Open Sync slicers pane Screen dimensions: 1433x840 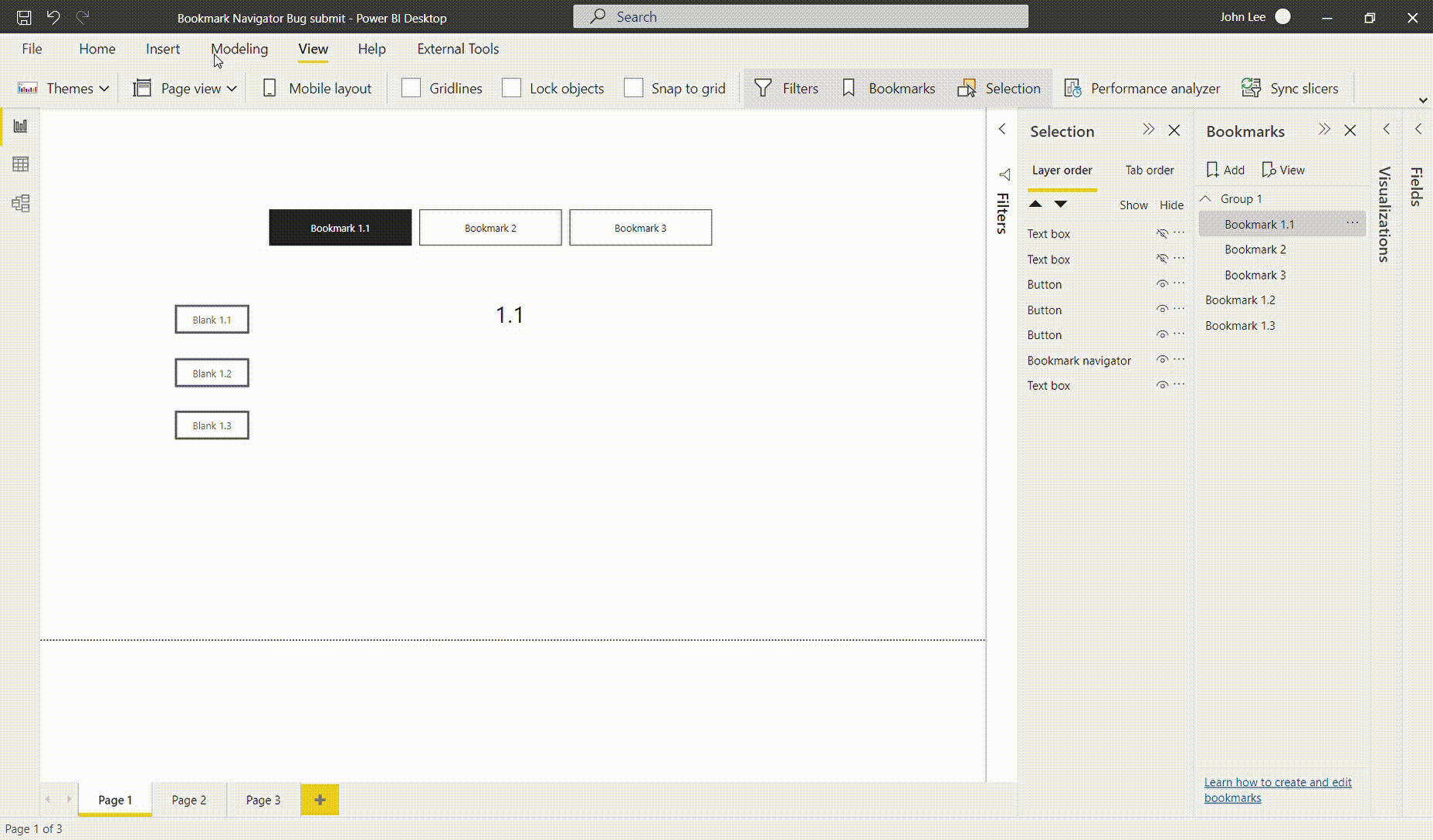click(1289, 88)
